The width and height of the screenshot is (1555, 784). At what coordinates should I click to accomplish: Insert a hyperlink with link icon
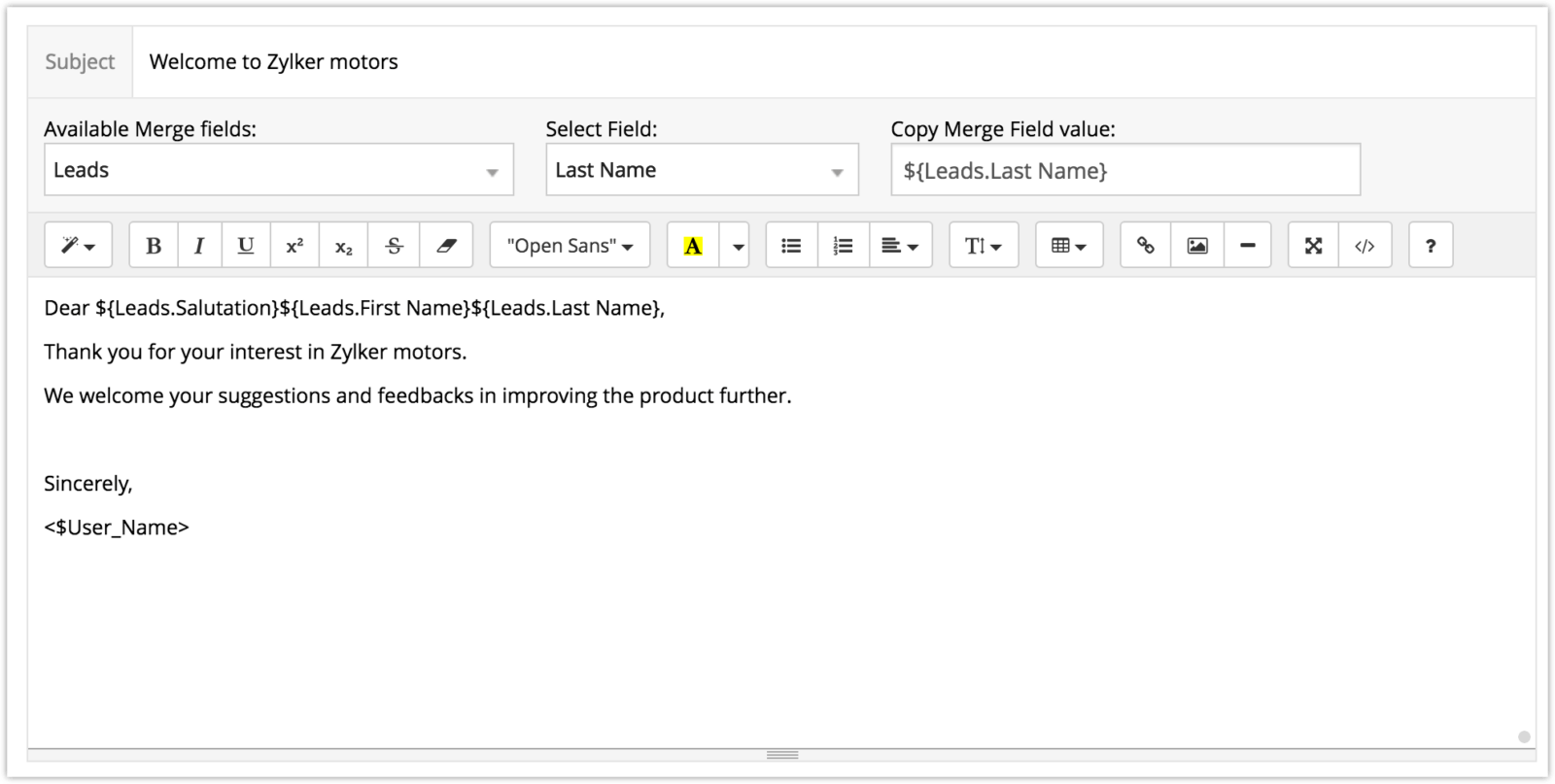coord(1146,246)
